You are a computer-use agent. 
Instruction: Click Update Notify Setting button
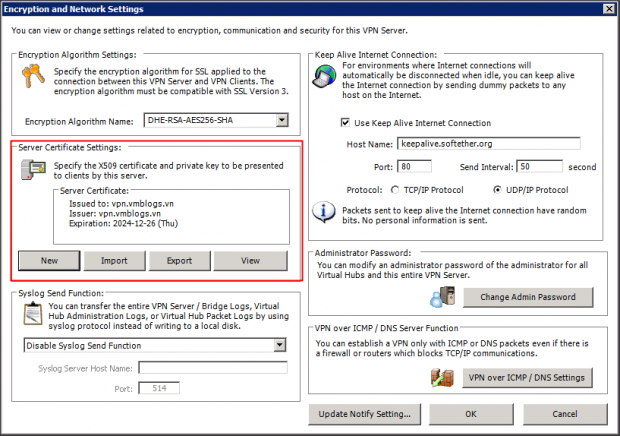coord(365,414)
